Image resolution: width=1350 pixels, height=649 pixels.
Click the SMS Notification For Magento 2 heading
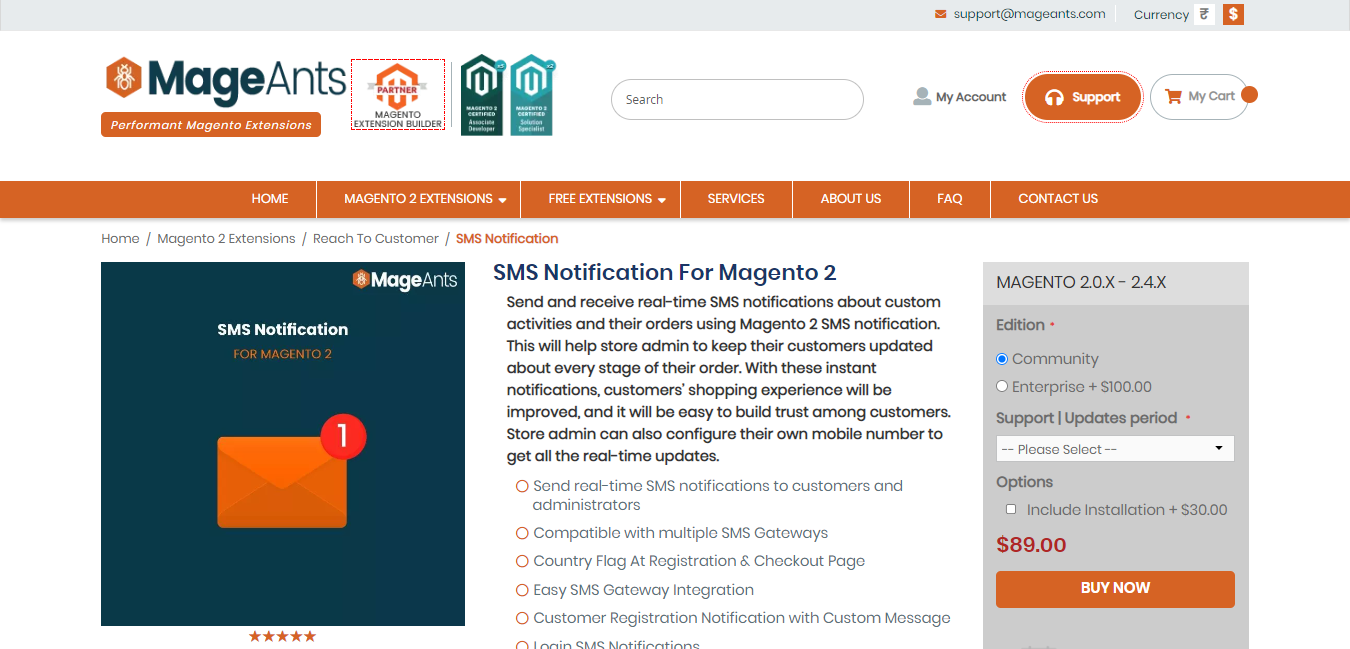[x=665, y=272]
